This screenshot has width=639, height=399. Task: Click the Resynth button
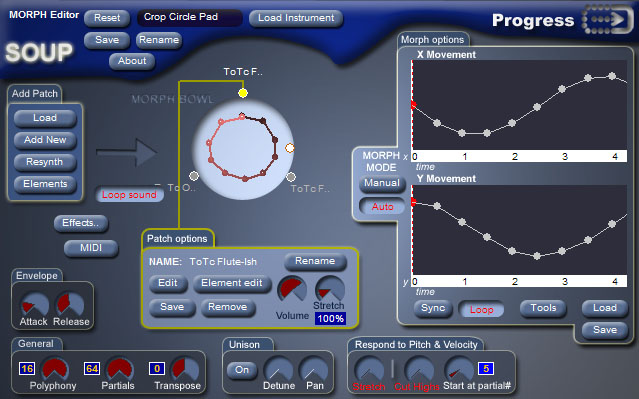pos(45,162)
